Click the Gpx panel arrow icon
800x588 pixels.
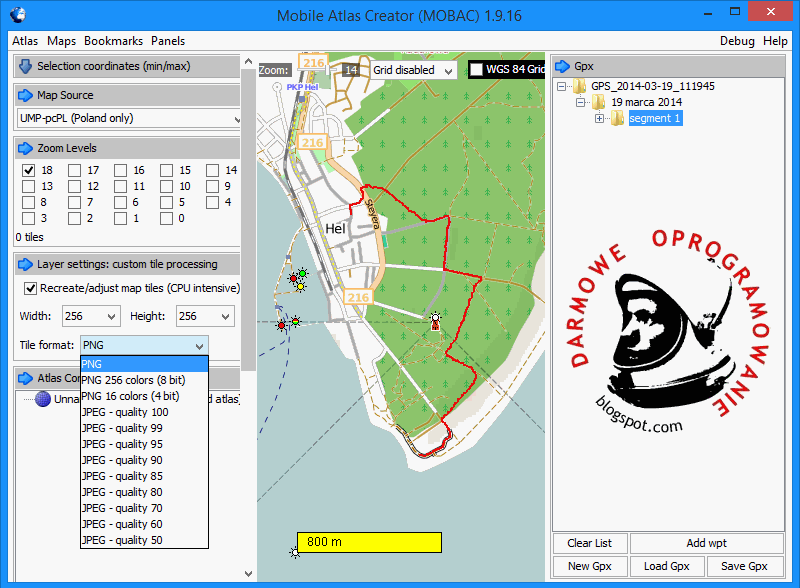(562, 66)
